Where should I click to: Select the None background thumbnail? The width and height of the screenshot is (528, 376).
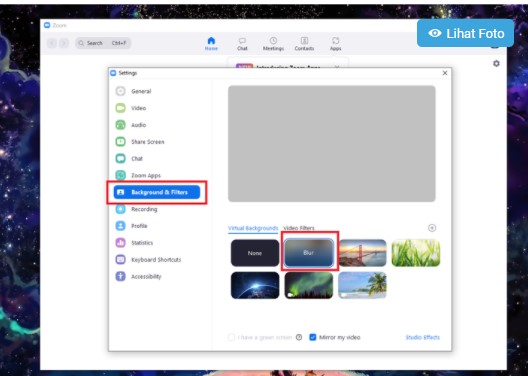click(255, 253)
